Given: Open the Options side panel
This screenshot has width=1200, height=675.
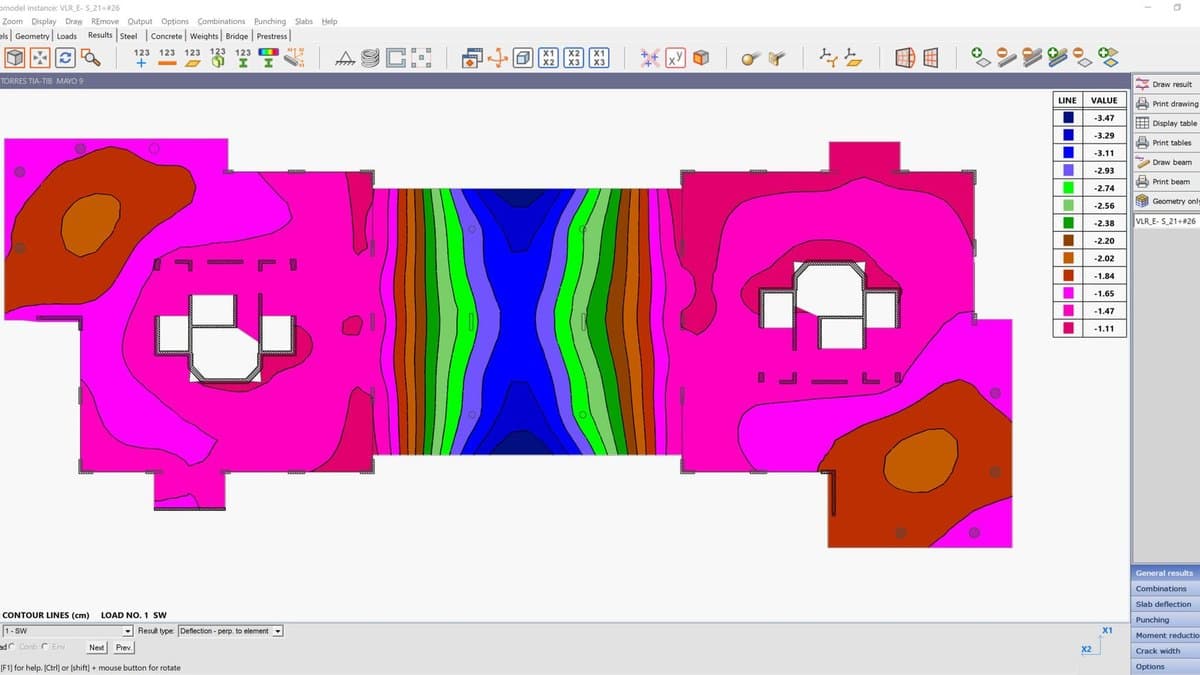Looking at the screenshot, I should click(x=1166, y=667).
